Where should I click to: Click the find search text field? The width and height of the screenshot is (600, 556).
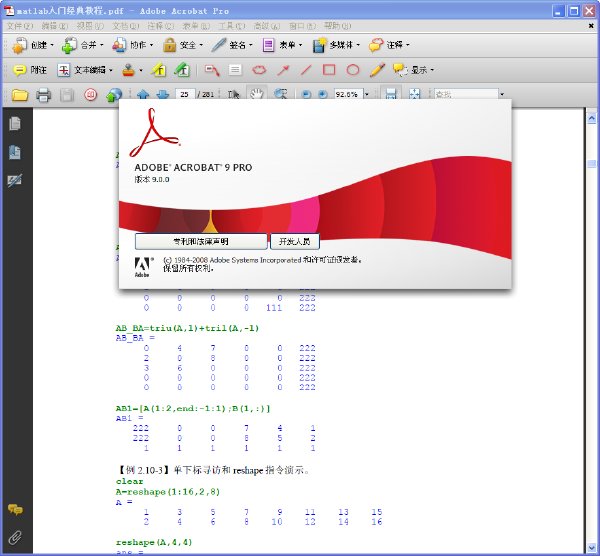[x=466, y=94]
